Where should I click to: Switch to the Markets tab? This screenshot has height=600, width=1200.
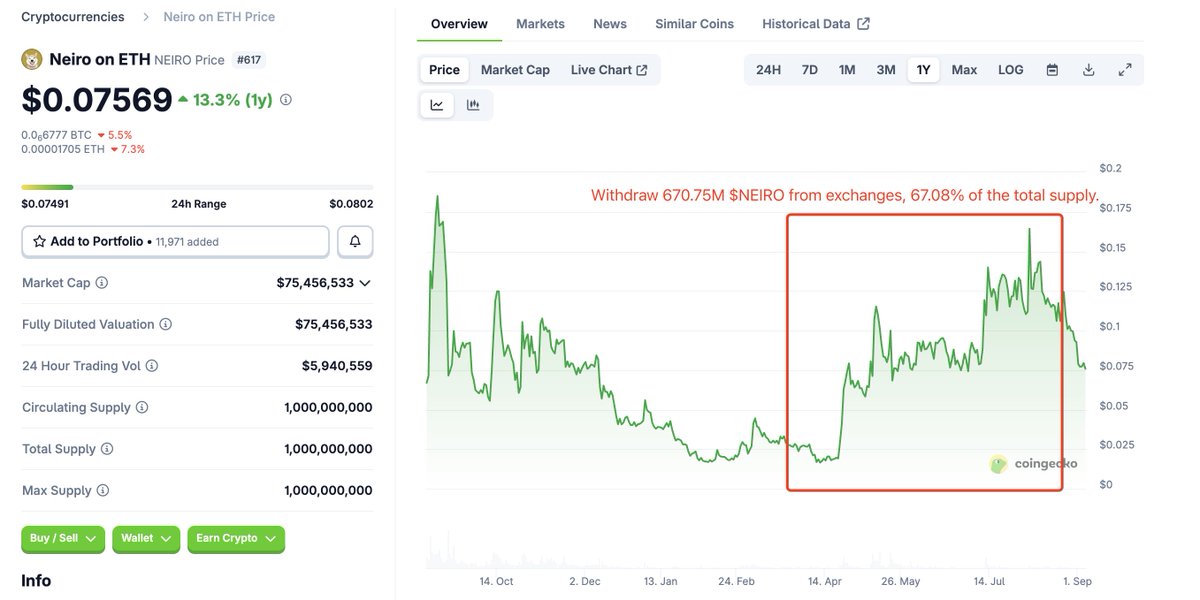coord(540,24)
